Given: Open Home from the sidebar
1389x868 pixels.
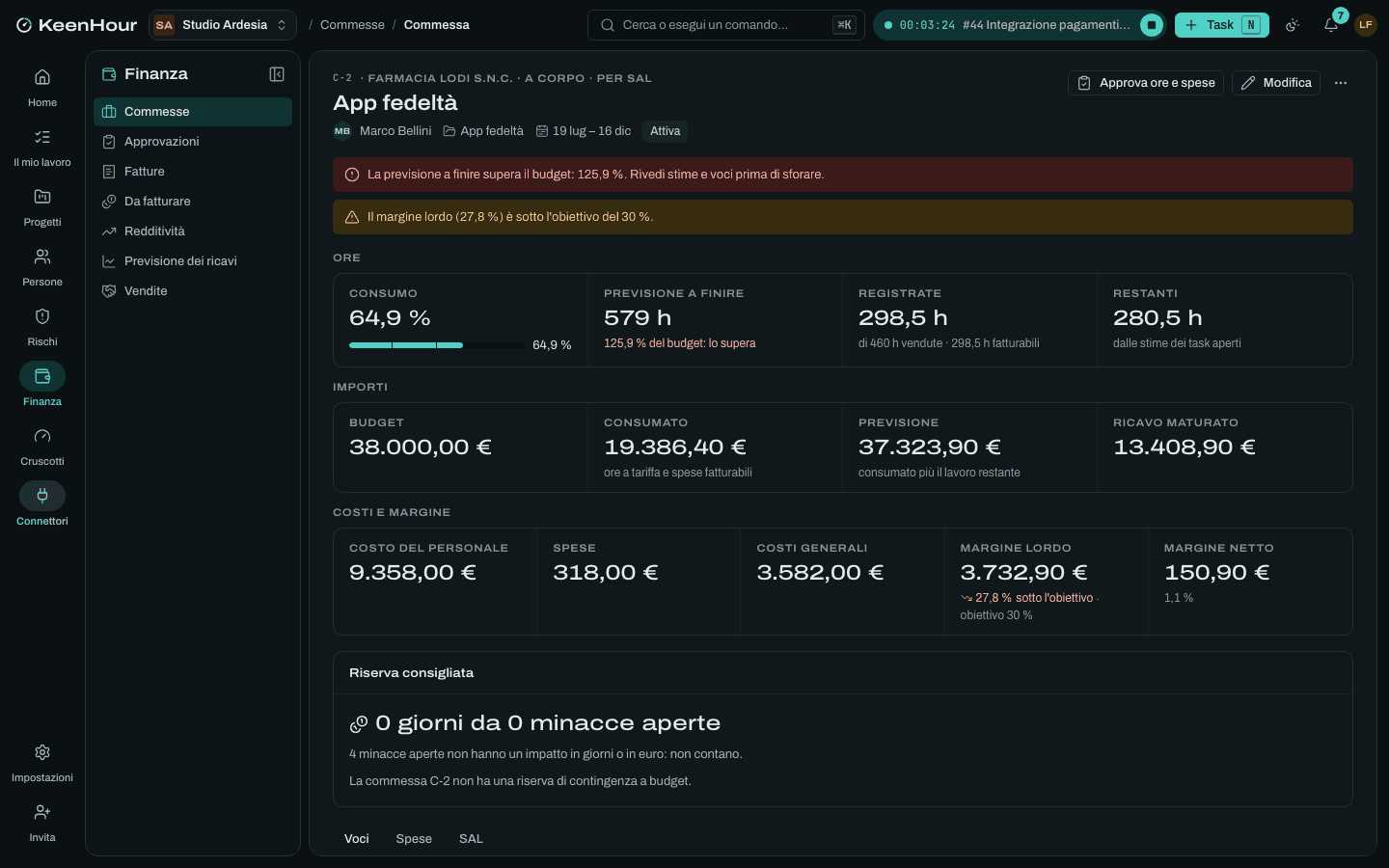Looking at the screenshot, I should (42, 87).
